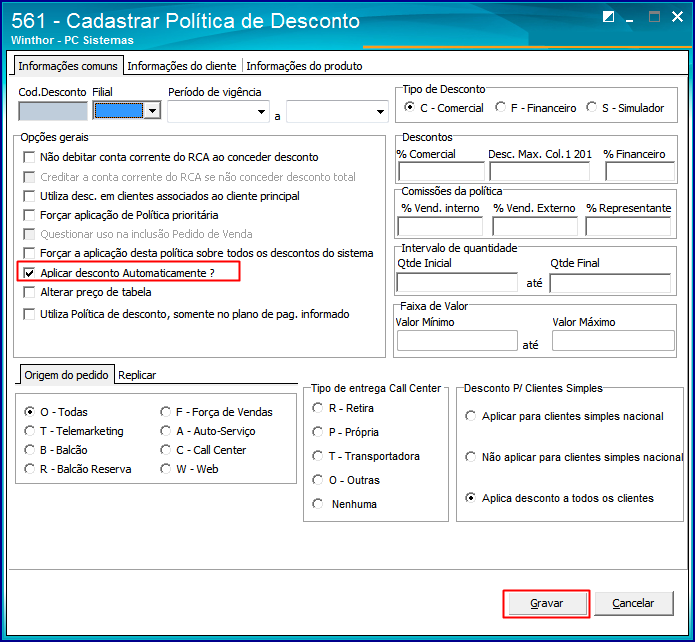Click the Gravar button
Viewport: 695px width, 642px height.
(547, 603)
